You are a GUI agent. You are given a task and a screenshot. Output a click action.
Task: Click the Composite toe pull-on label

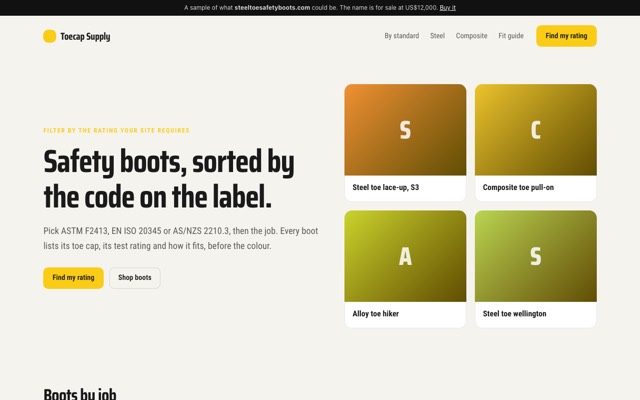tap(518, 187)
